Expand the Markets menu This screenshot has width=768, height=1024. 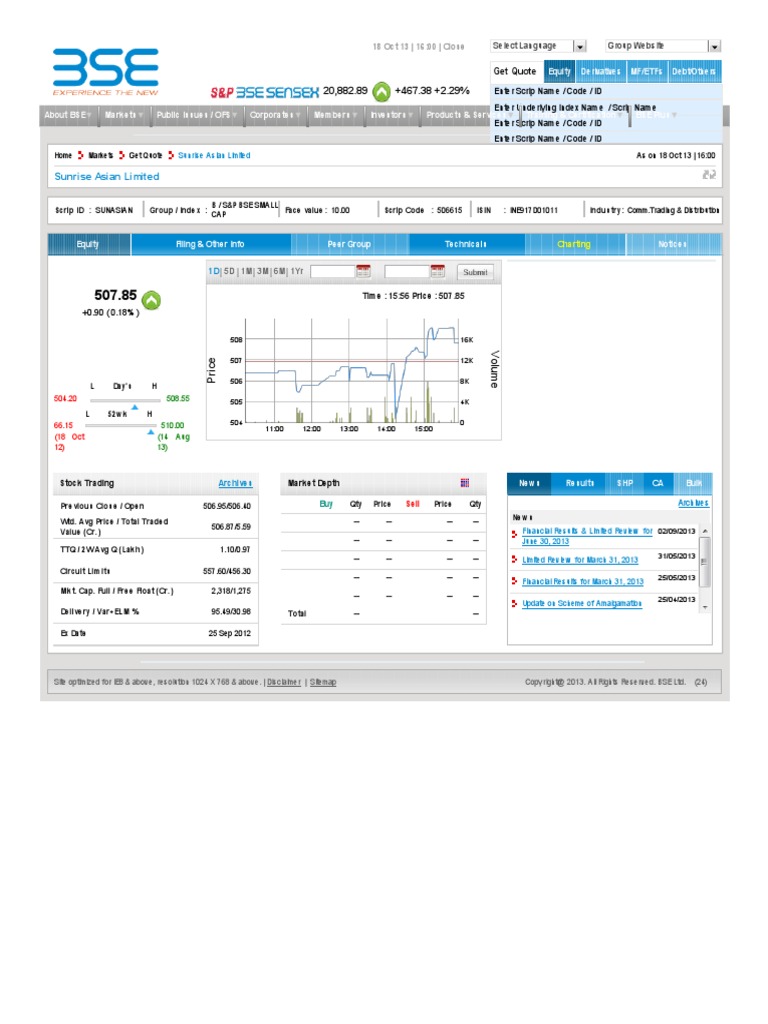click(123, 115)
